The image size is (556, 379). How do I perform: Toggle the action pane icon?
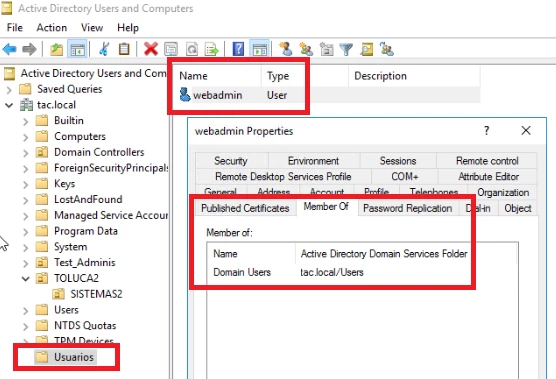click(260, 49)
